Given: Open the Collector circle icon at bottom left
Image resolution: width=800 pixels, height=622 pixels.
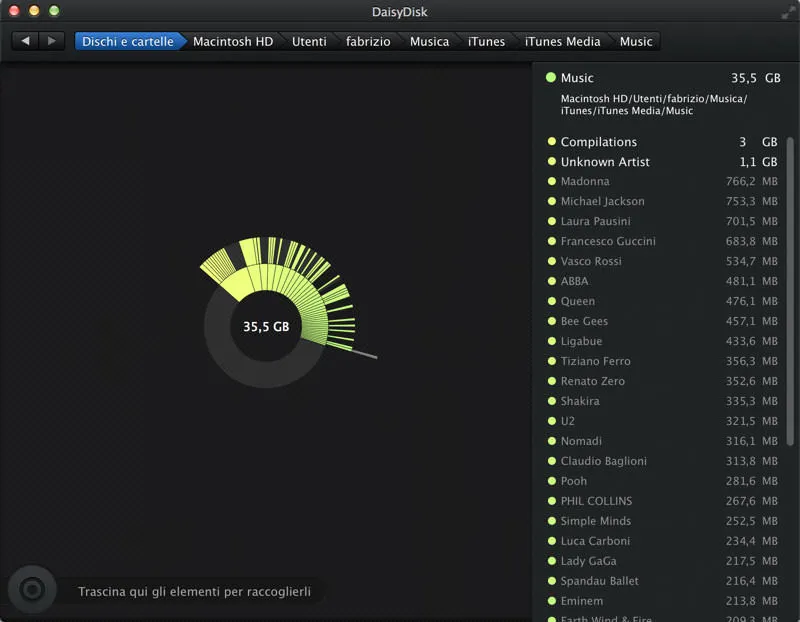Looking at the screenshot, I should 33,588.
